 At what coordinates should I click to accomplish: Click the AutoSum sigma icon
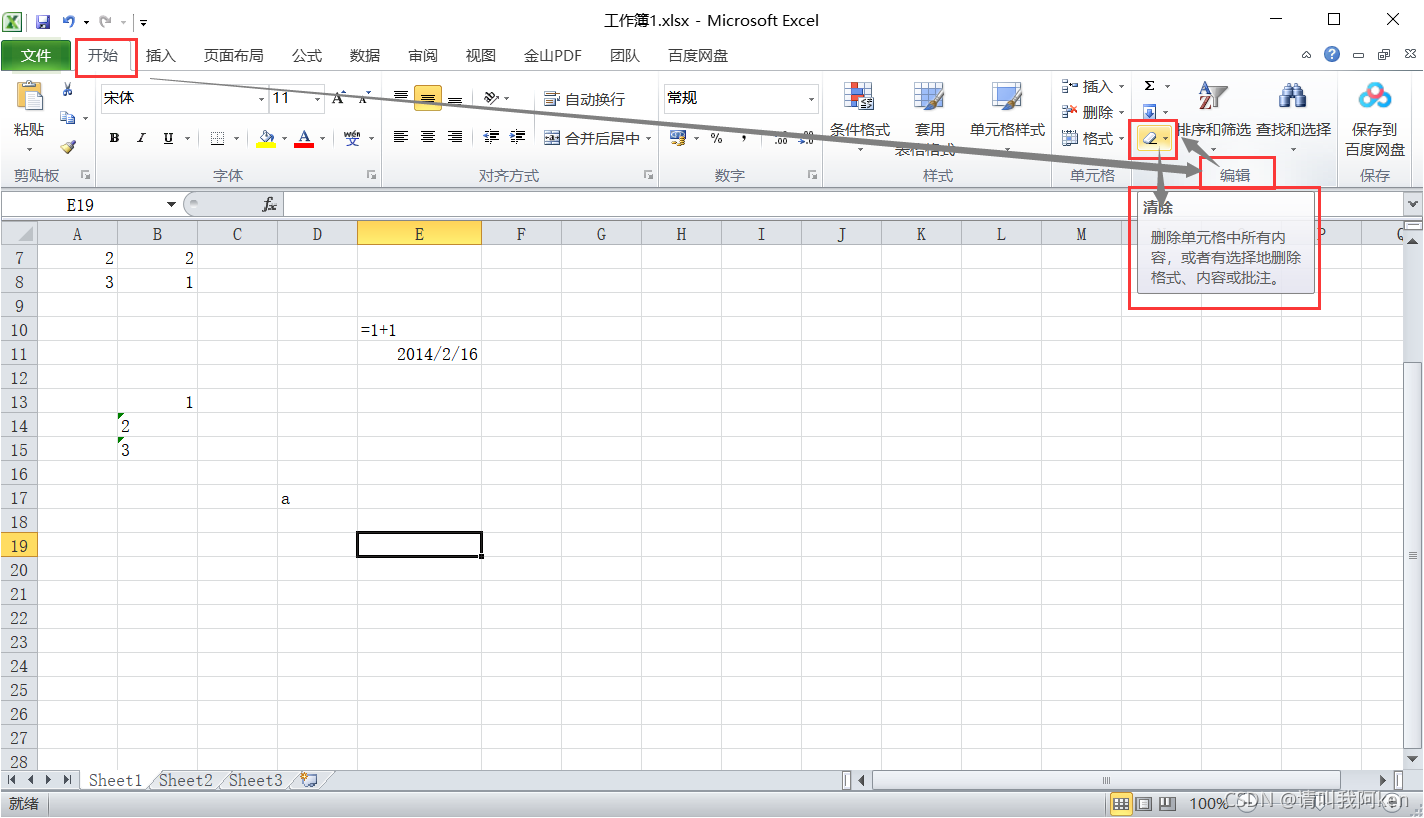coord(1150,87)
